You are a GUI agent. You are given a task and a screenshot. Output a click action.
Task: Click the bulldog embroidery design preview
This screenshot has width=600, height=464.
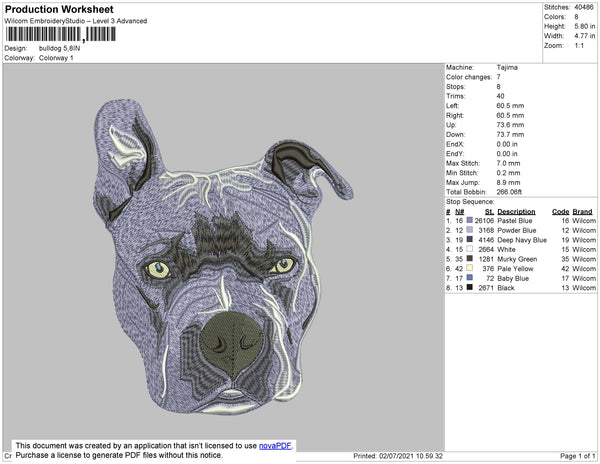[223, 257]
